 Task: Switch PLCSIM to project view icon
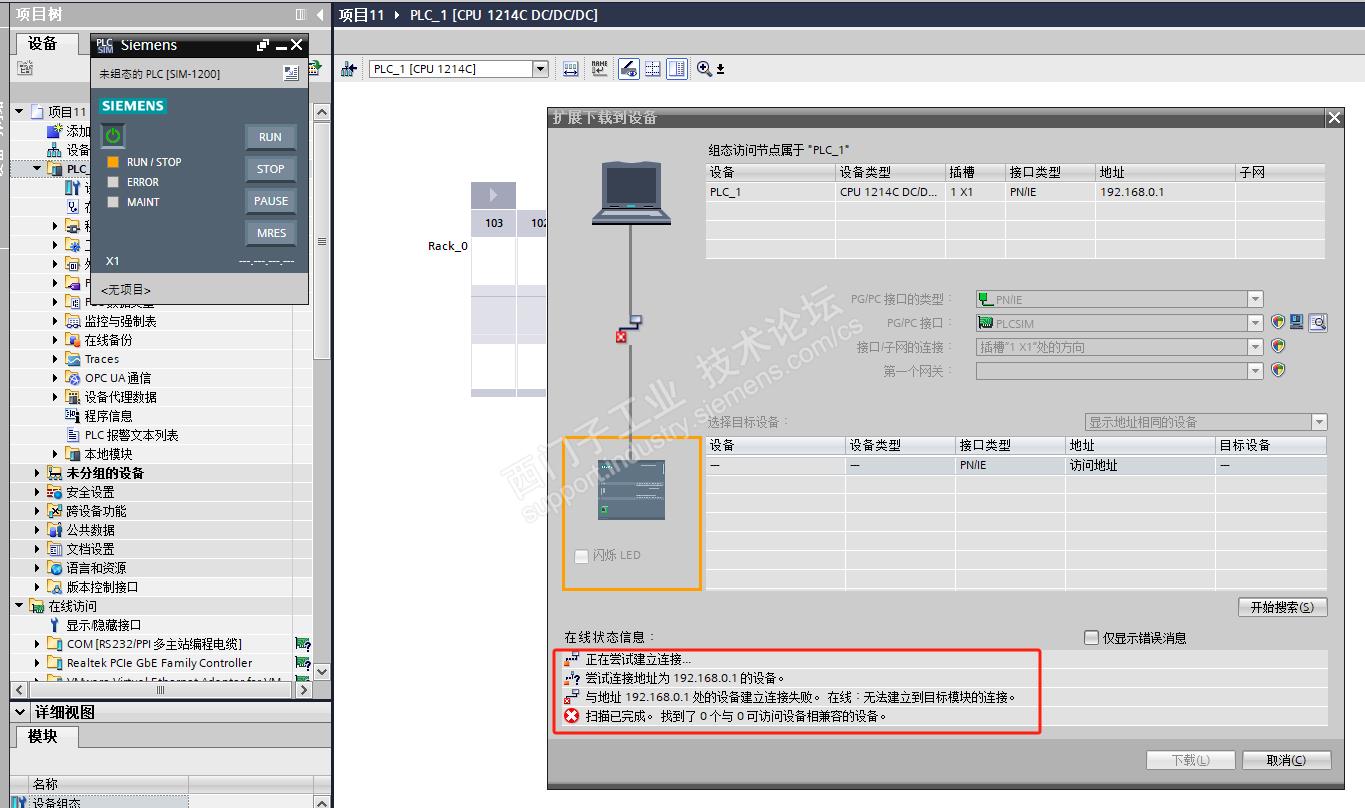click(291, 73)
